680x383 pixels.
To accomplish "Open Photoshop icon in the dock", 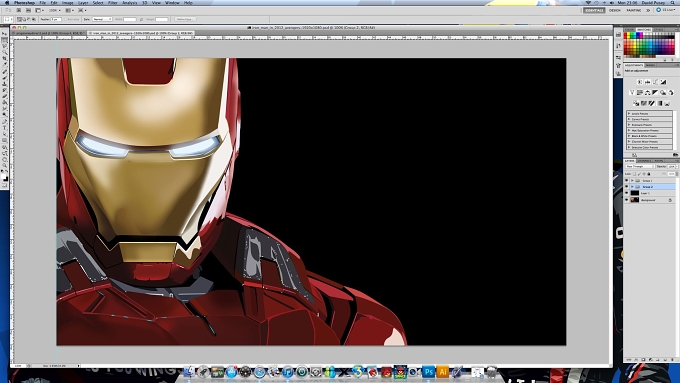I will (428, 372).
